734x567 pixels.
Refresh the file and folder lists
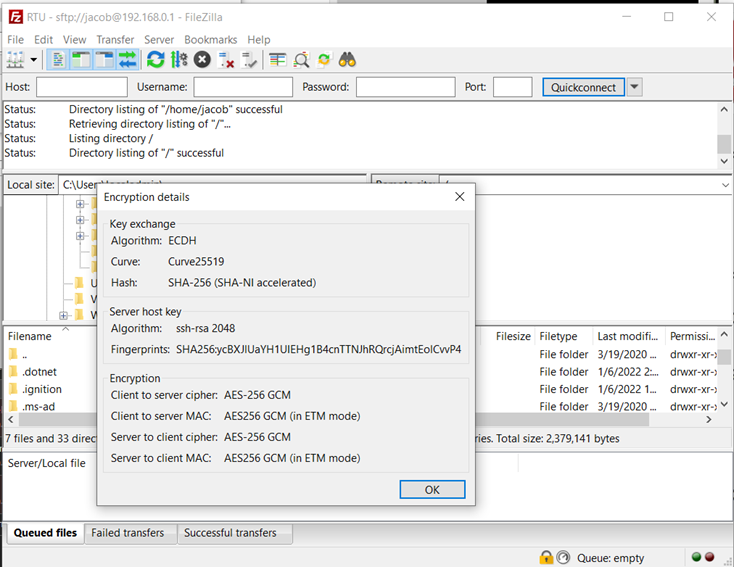coord(155,60)
